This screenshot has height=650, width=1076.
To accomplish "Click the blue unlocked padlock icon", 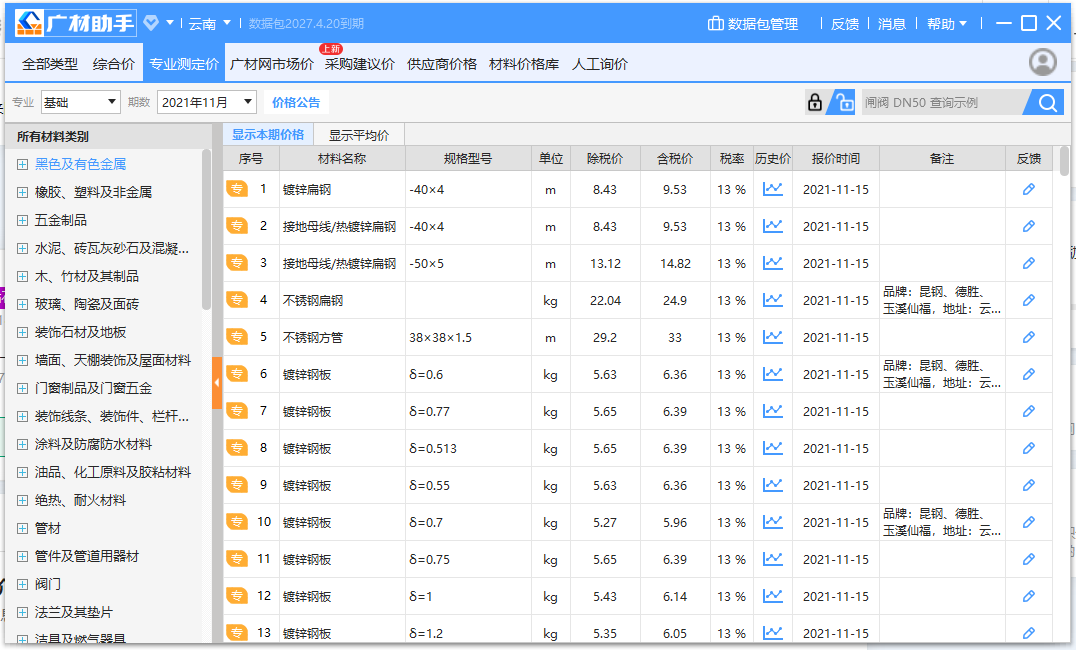I will 842,102.
